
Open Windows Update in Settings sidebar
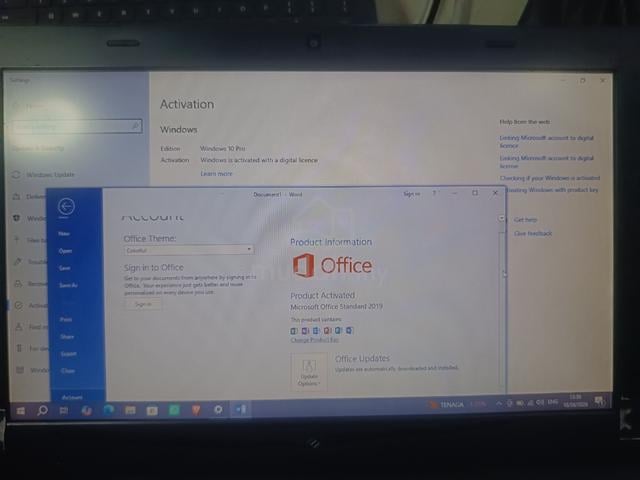[50, 175]
